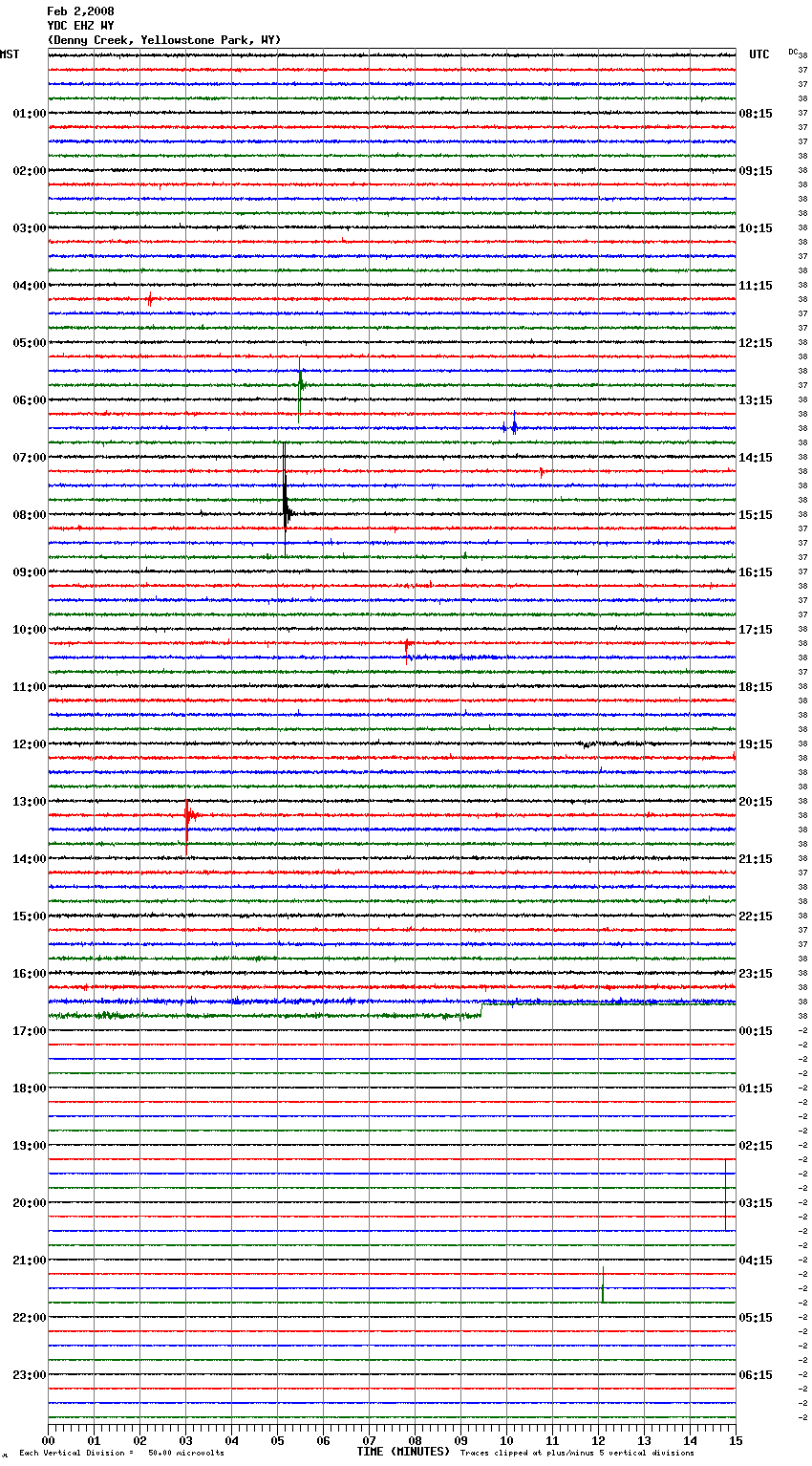Viewport: 812px width, 1466px height.
Task: Click the '12:00' MST time label
Action: [x=30, y=744]
